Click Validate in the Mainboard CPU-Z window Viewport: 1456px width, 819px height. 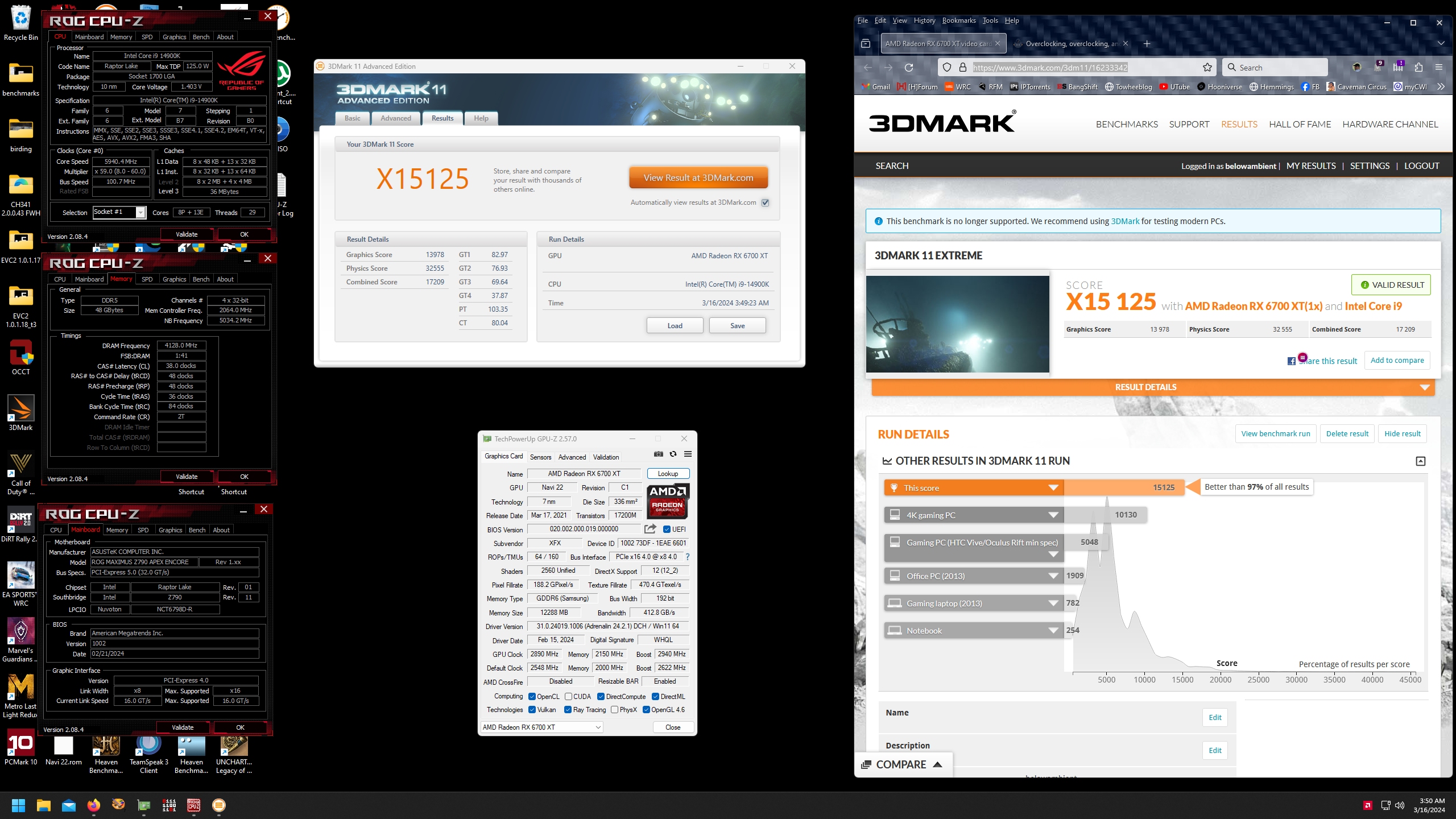coord(183,727)
